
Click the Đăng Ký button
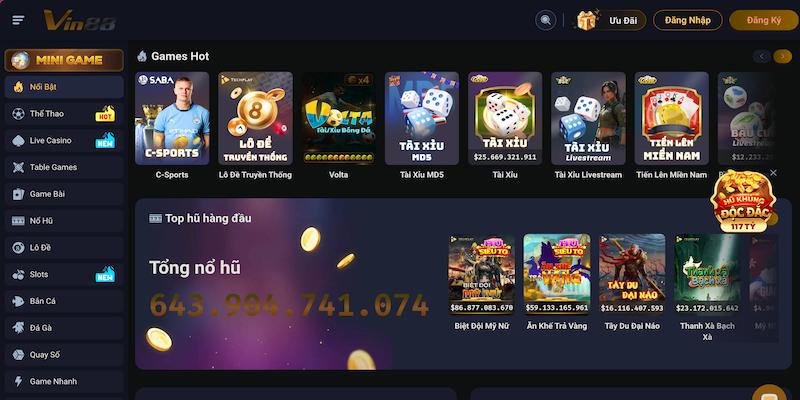pyautogui.click(x=764, y=20)
